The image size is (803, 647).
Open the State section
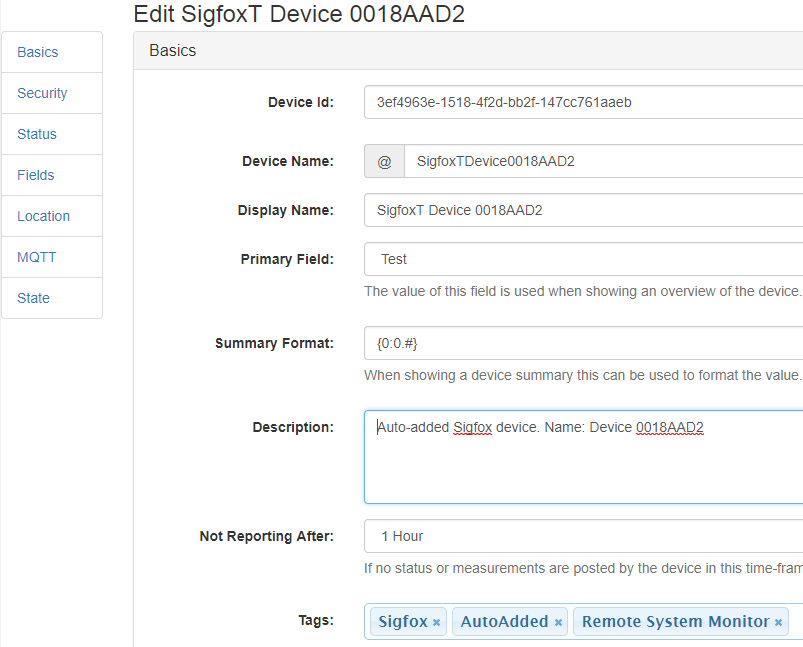pyautogui.click(x=33, y=297)
